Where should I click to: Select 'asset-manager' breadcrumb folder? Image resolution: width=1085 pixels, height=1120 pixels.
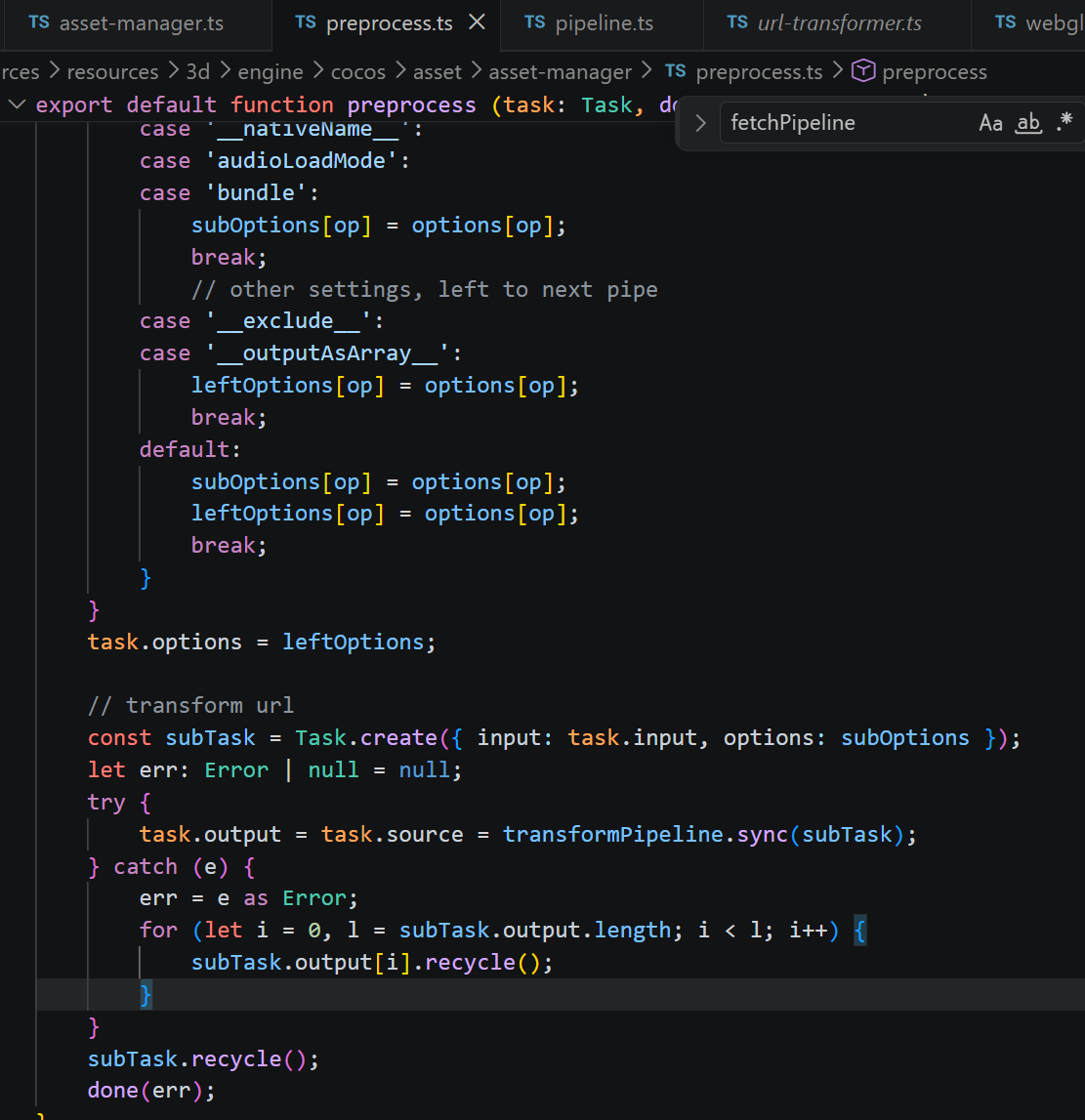[x=560, y=72]
